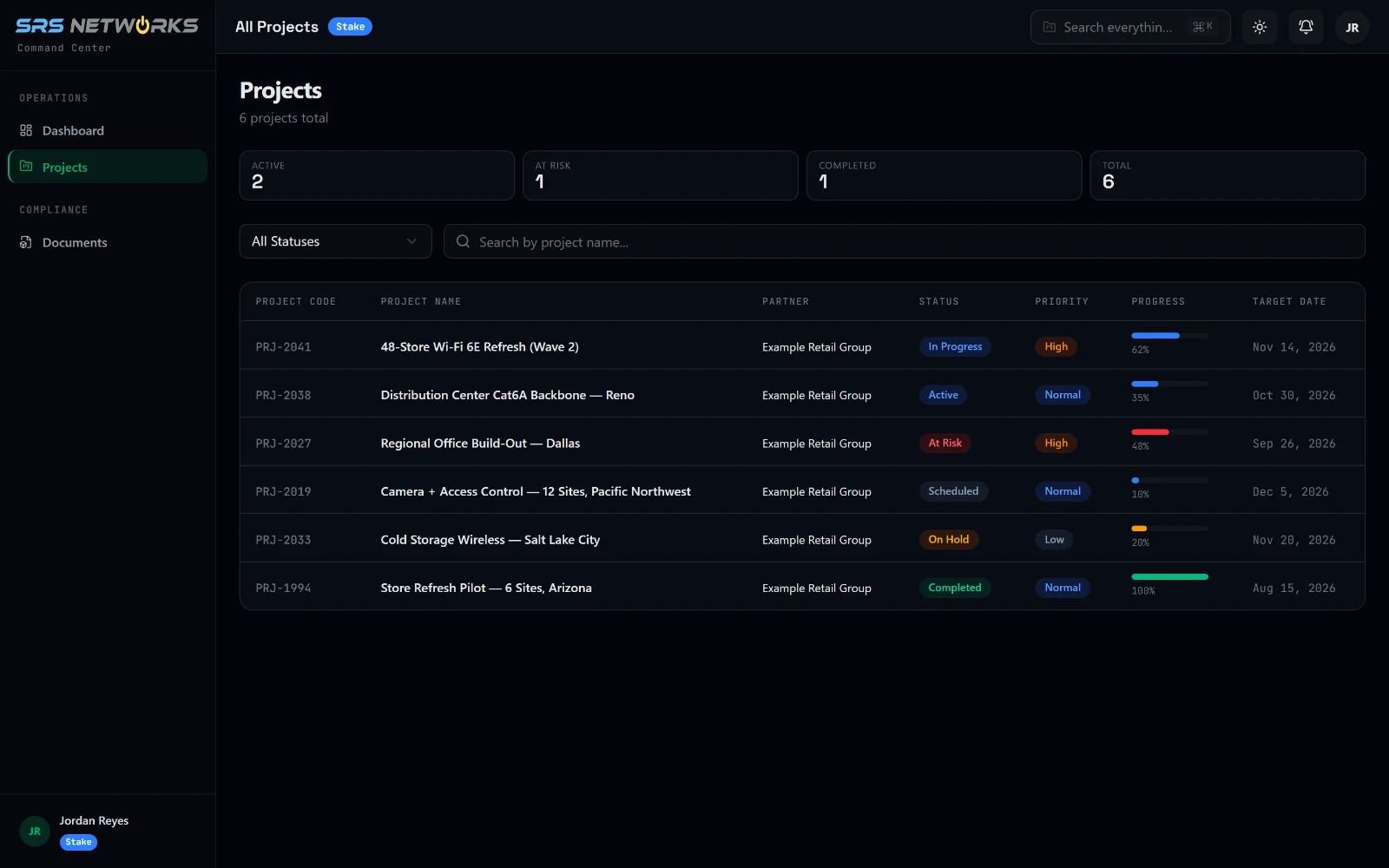
Task: Click the red 48% progress bar for PRJ-2027
Action: (1169, 431)
